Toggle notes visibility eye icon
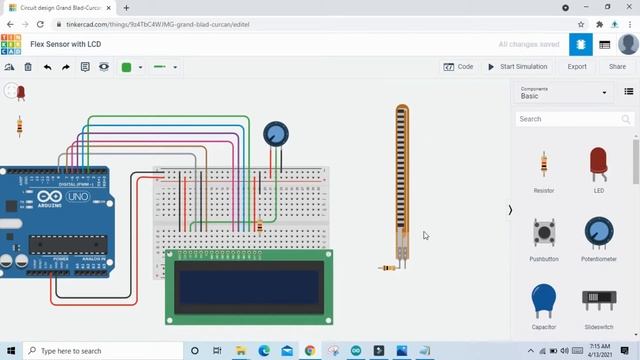 click(104, 67)
